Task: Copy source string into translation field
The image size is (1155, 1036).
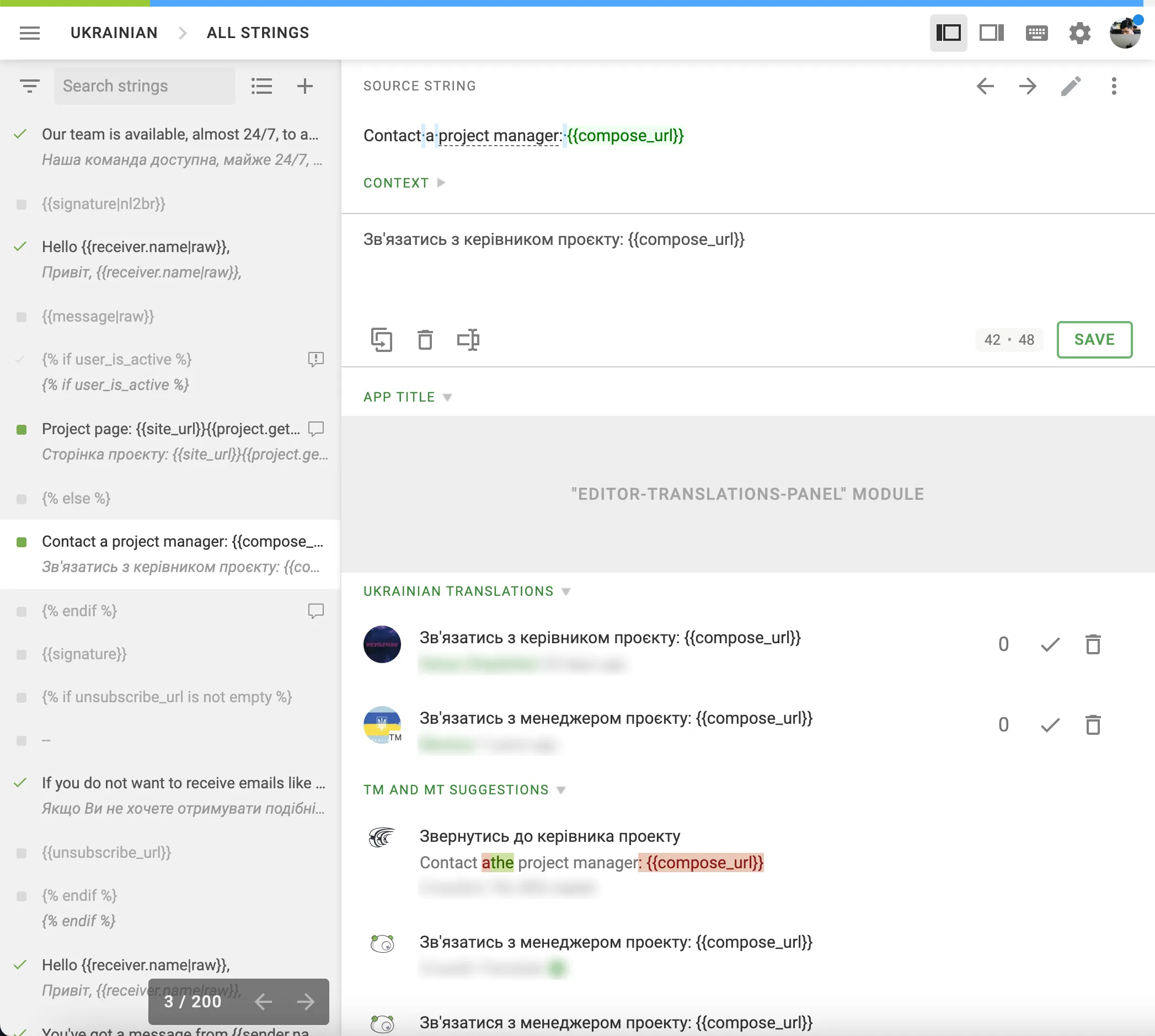Action: pyautogui.click(x=383, y=340)
